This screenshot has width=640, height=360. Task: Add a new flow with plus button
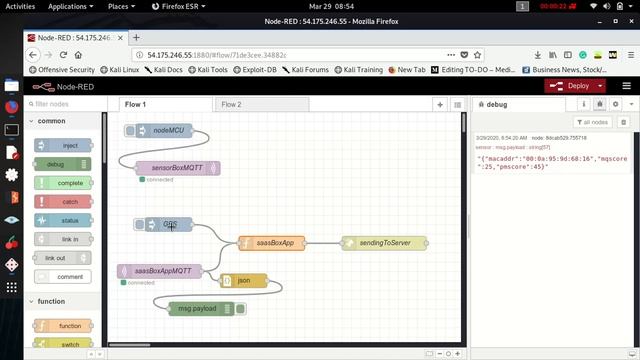point(440,105)
